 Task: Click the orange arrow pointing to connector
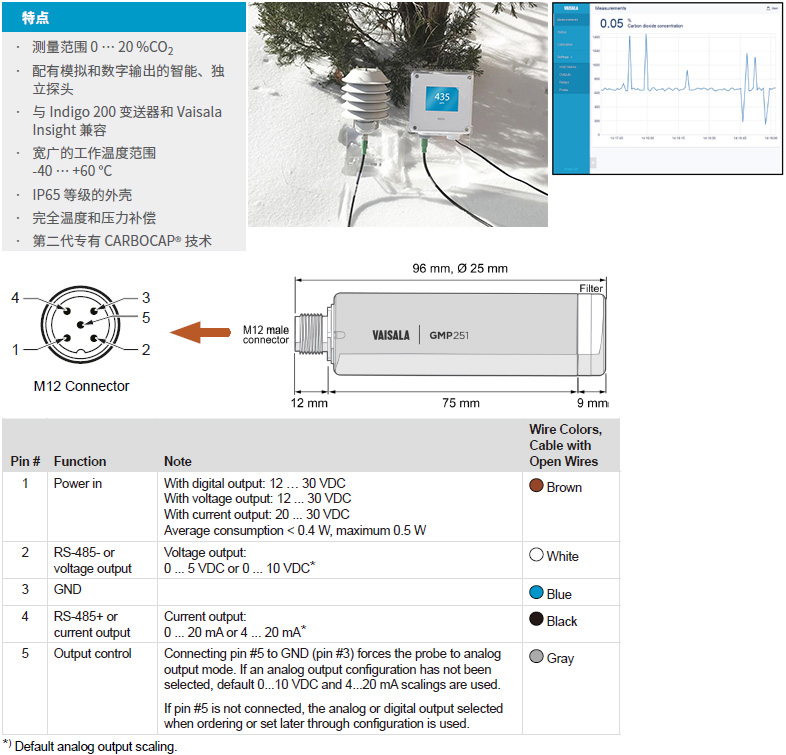pos(200,332)
